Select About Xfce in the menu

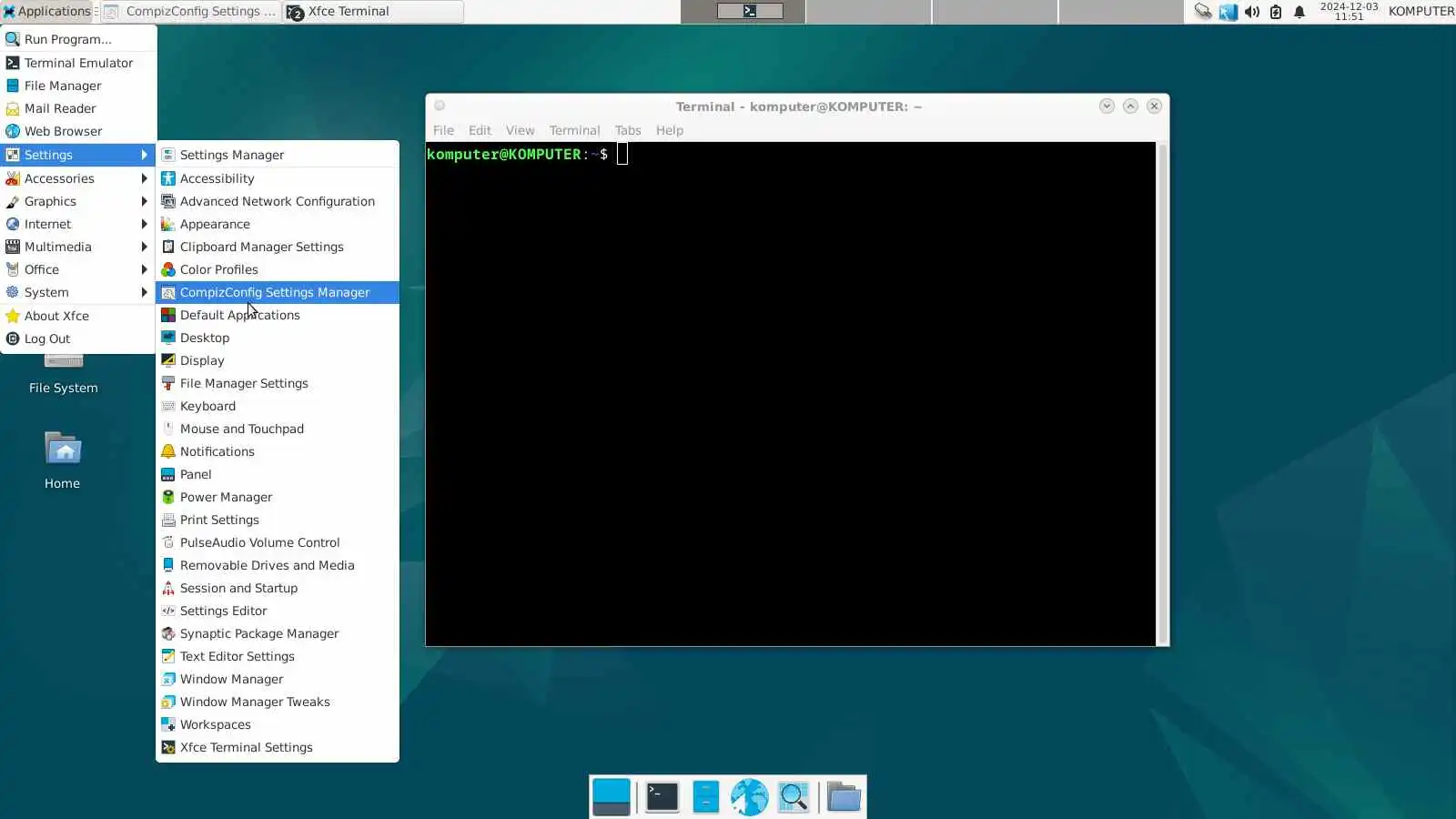click(x=78, y=316)
